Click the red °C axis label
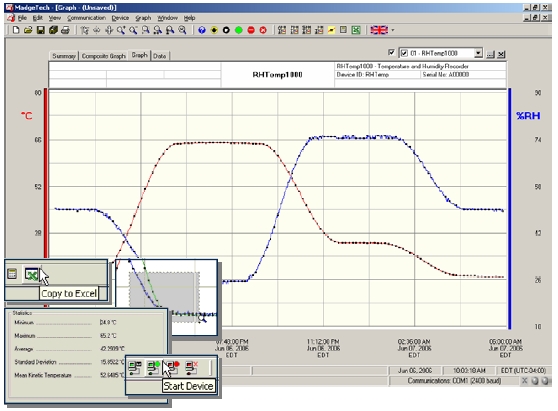558x411 pixels. [x=26, y=116]
